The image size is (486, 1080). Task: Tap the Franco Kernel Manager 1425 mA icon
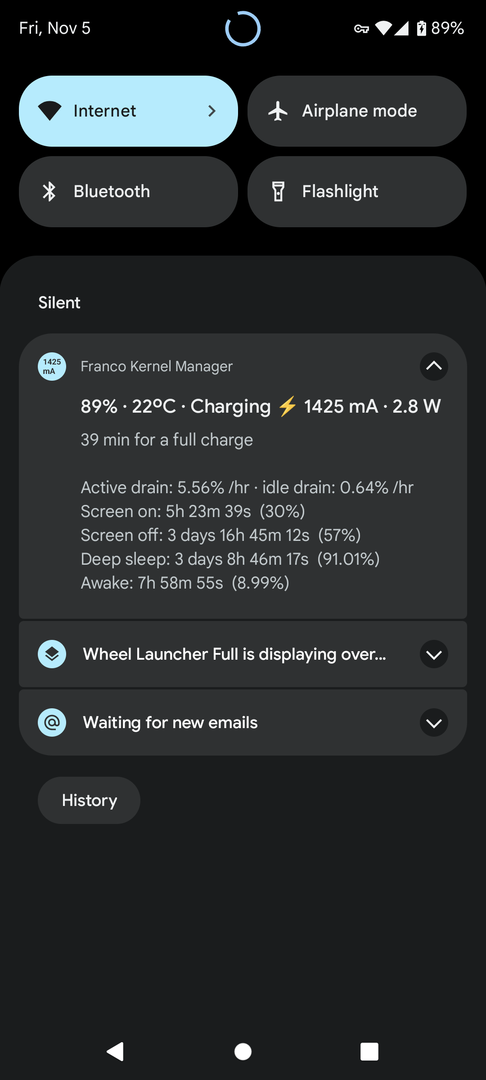click(x=52, y=366)
